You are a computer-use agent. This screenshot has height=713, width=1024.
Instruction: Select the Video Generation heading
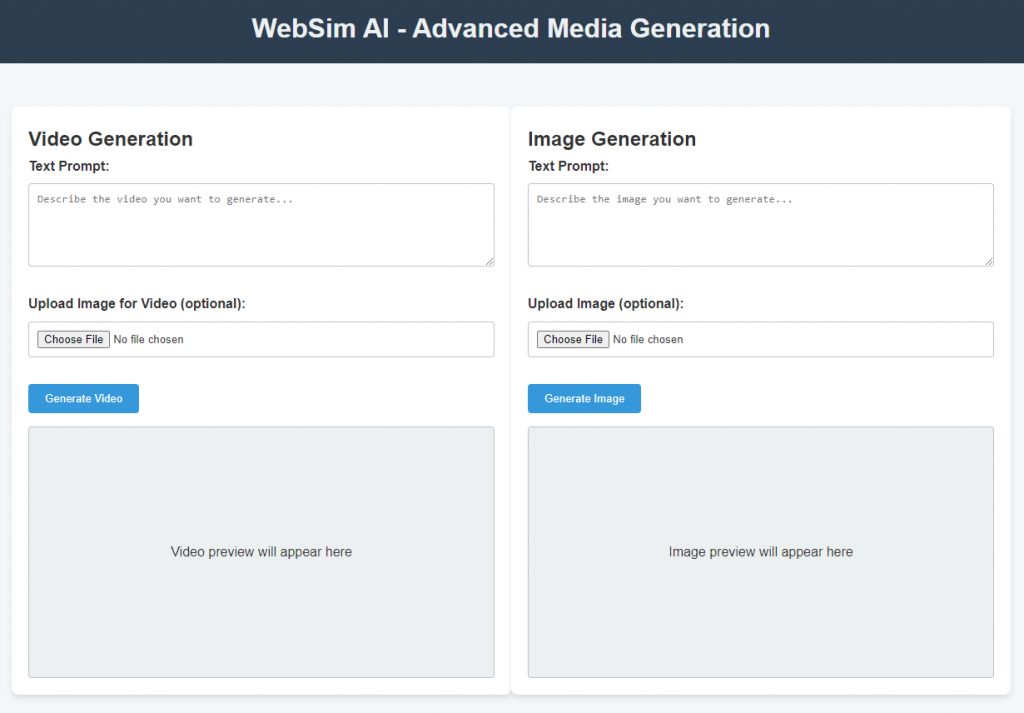click(x=110, y=139)
